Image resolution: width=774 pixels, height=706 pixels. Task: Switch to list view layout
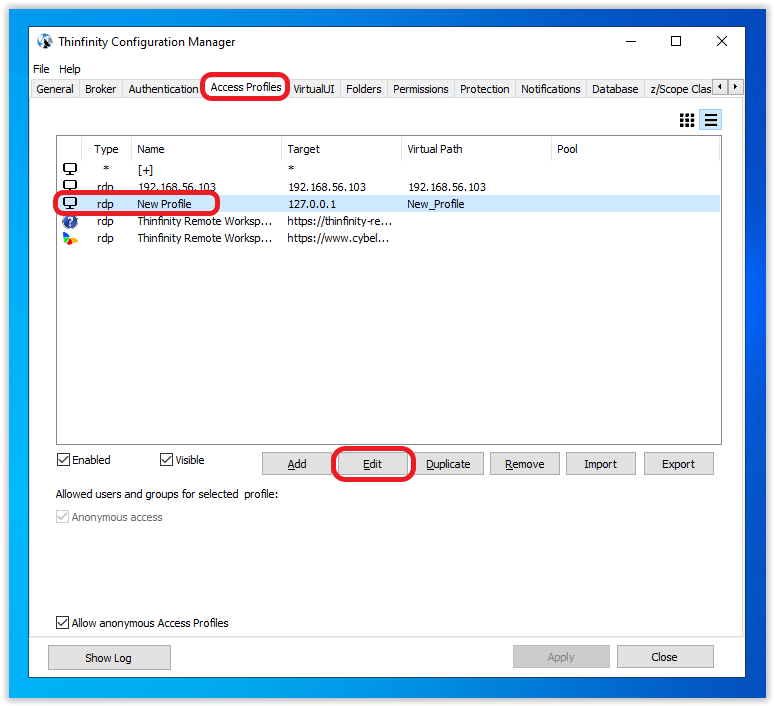click(x=710, y=120)
